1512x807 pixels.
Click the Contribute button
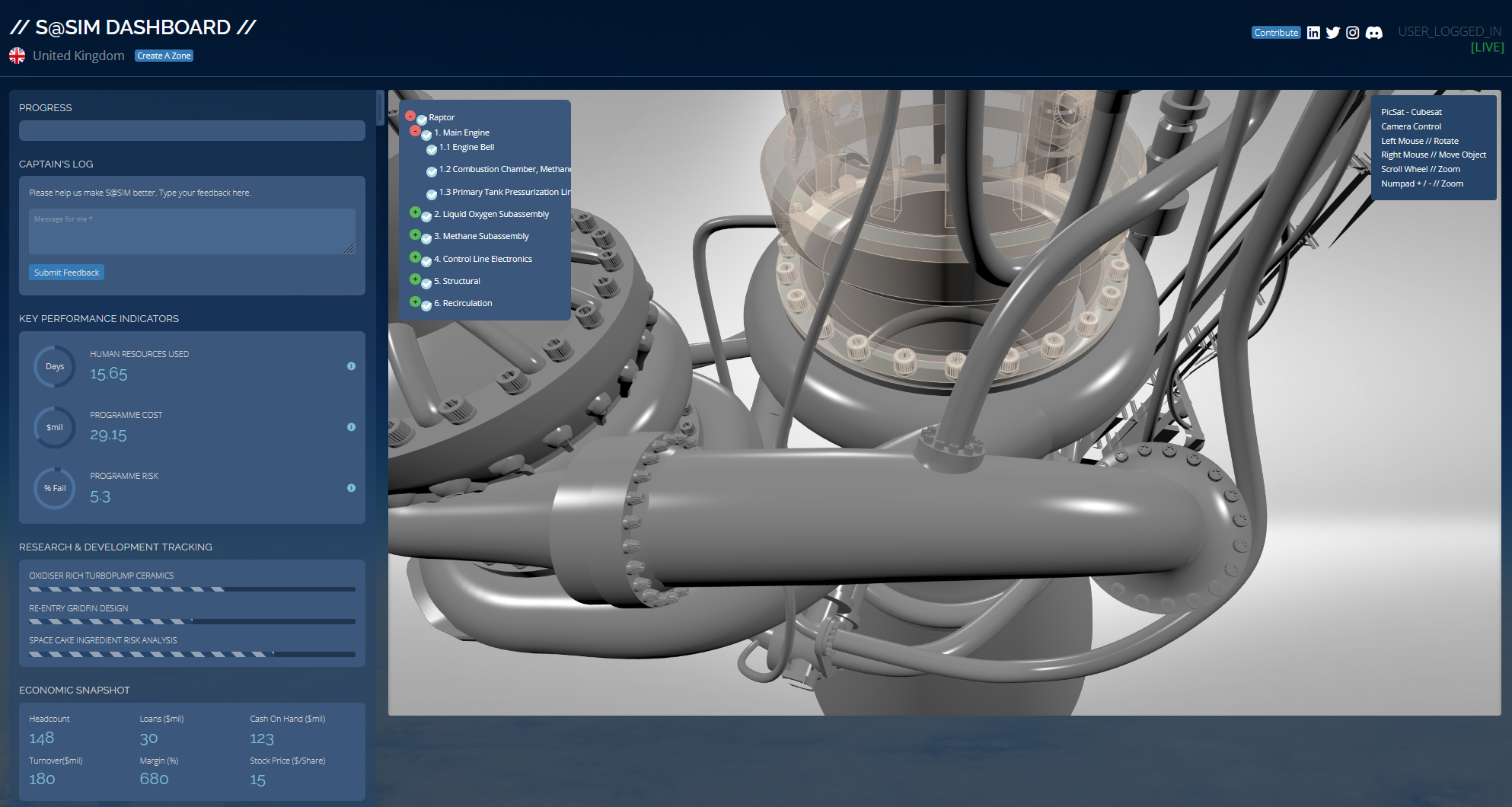[x=1276, y=32]
